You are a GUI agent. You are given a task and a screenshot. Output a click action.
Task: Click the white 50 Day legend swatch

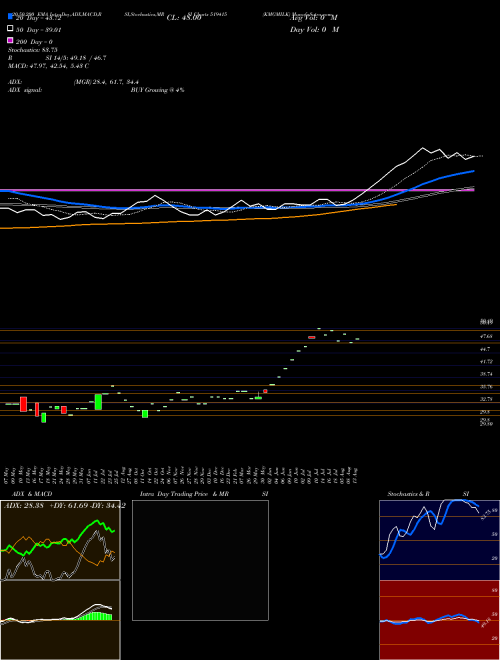pos(10,29)
